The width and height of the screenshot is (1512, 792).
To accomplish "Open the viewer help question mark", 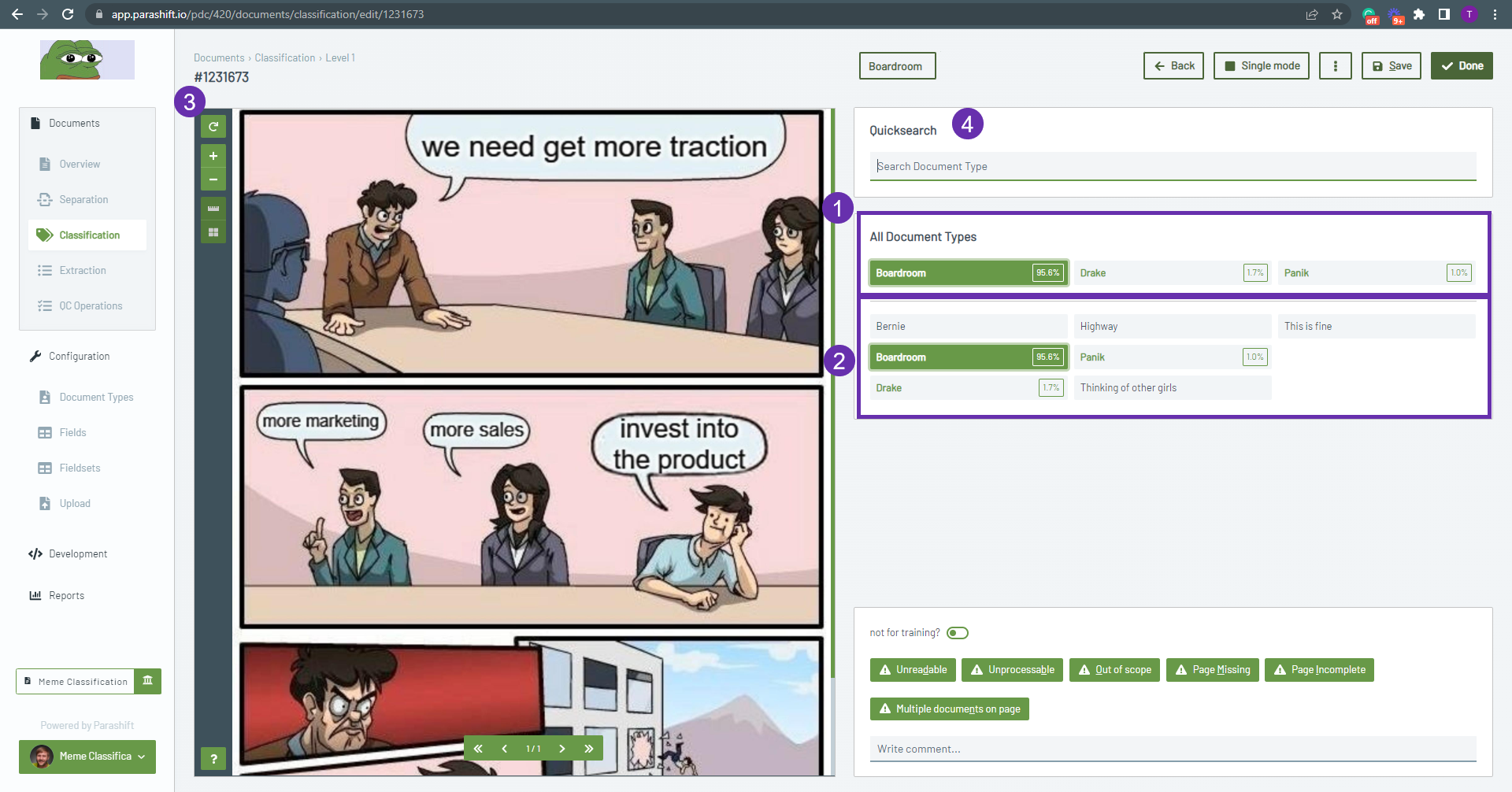I will pyautogui.click(x=213, y=759).
